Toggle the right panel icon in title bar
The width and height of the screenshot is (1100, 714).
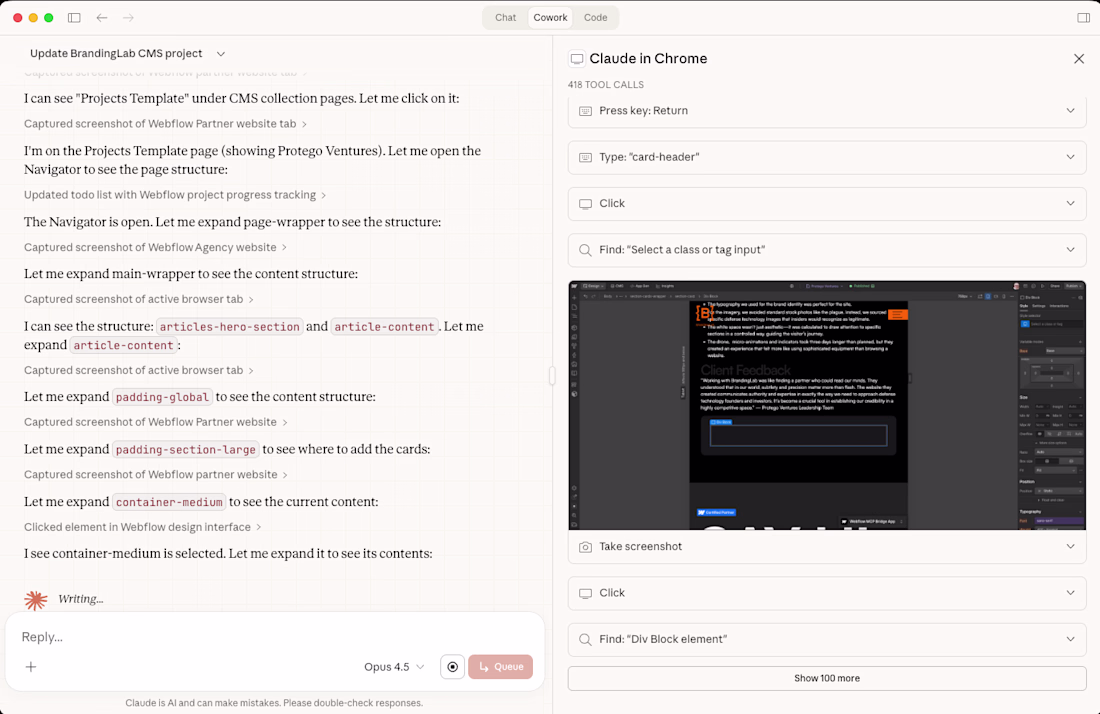[x=1083, y=18]
